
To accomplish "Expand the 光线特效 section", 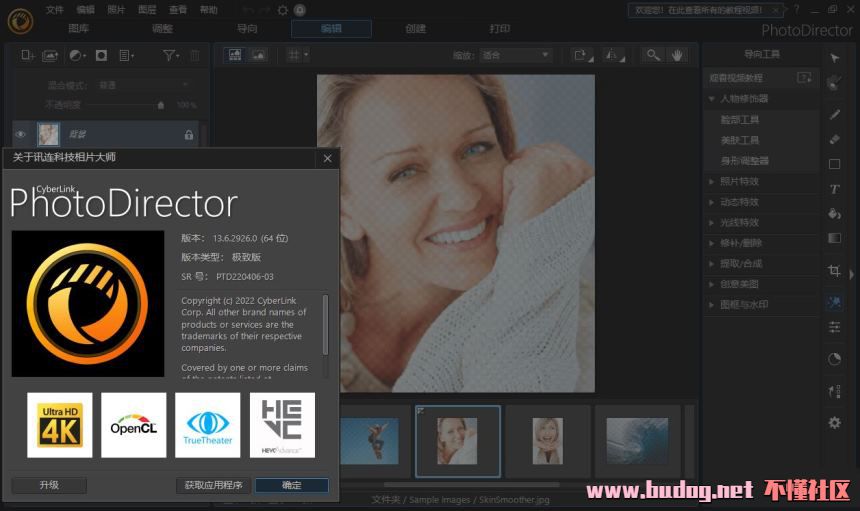I will 711,223.
